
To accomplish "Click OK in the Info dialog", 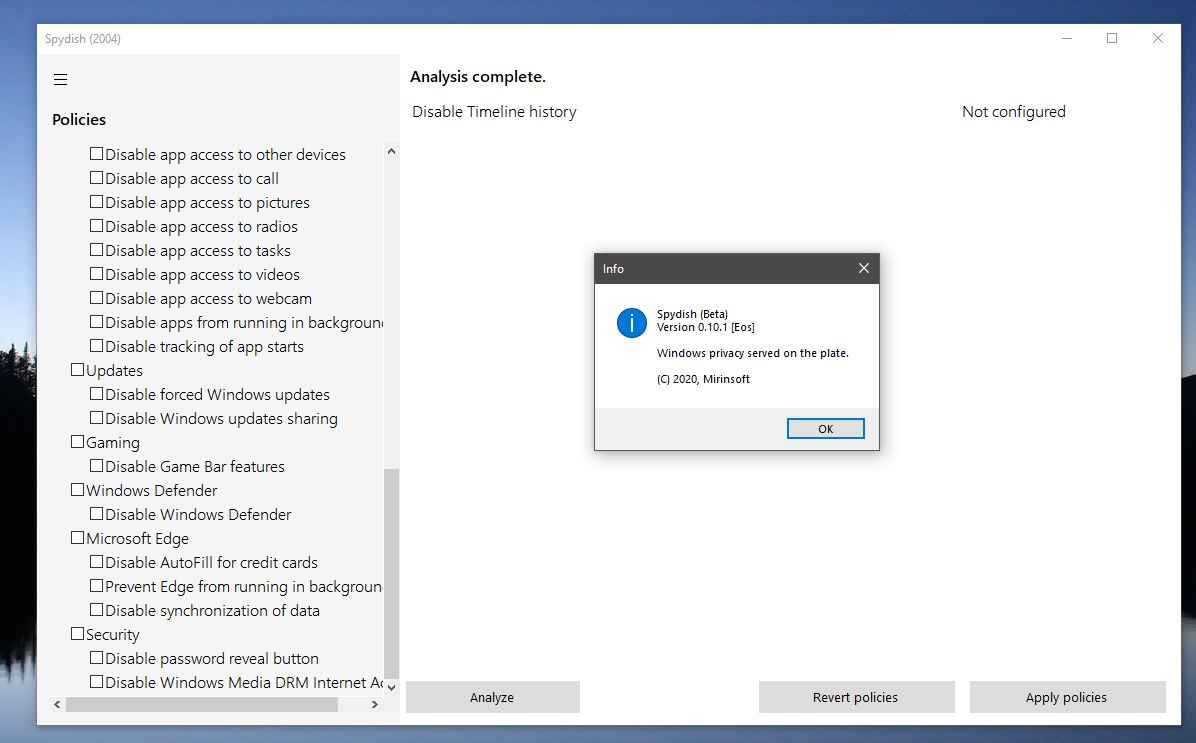I will (x=825, y=429).
